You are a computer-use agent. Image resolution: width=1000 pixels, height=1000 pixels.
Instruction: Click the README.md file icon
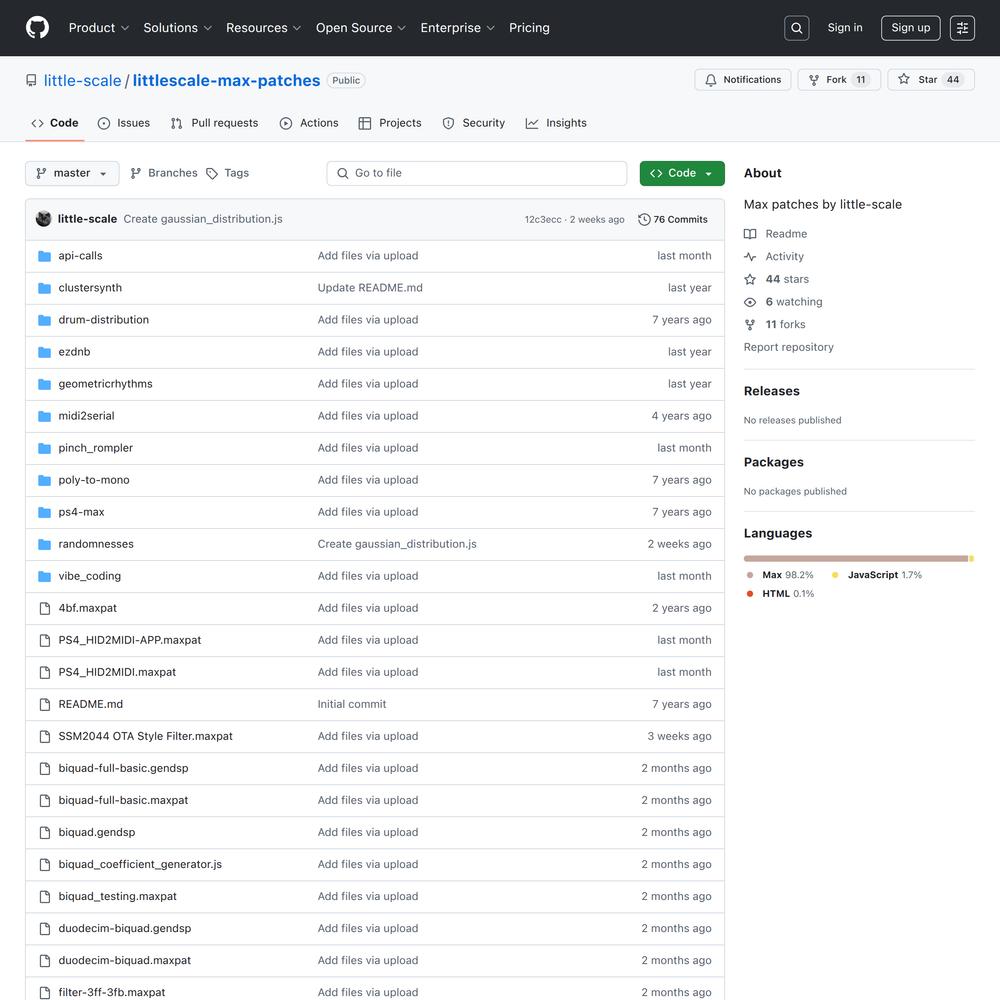[45, 704]
